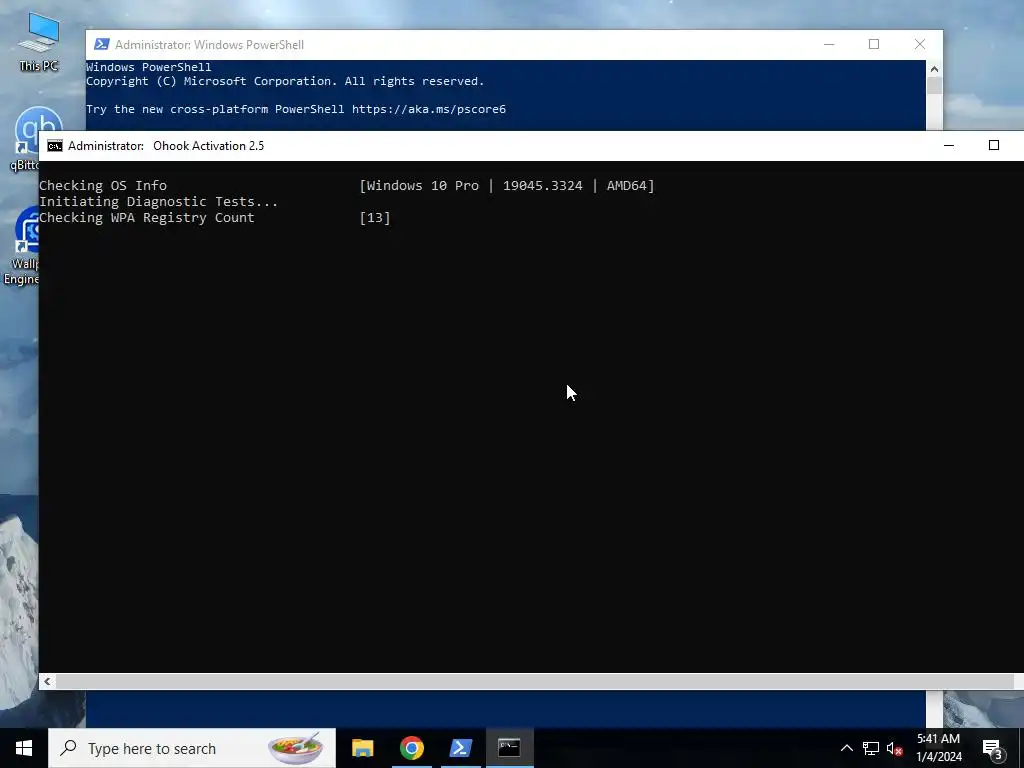Click the 'Windows 10 Pro' OS value

(x=423, y=185)
